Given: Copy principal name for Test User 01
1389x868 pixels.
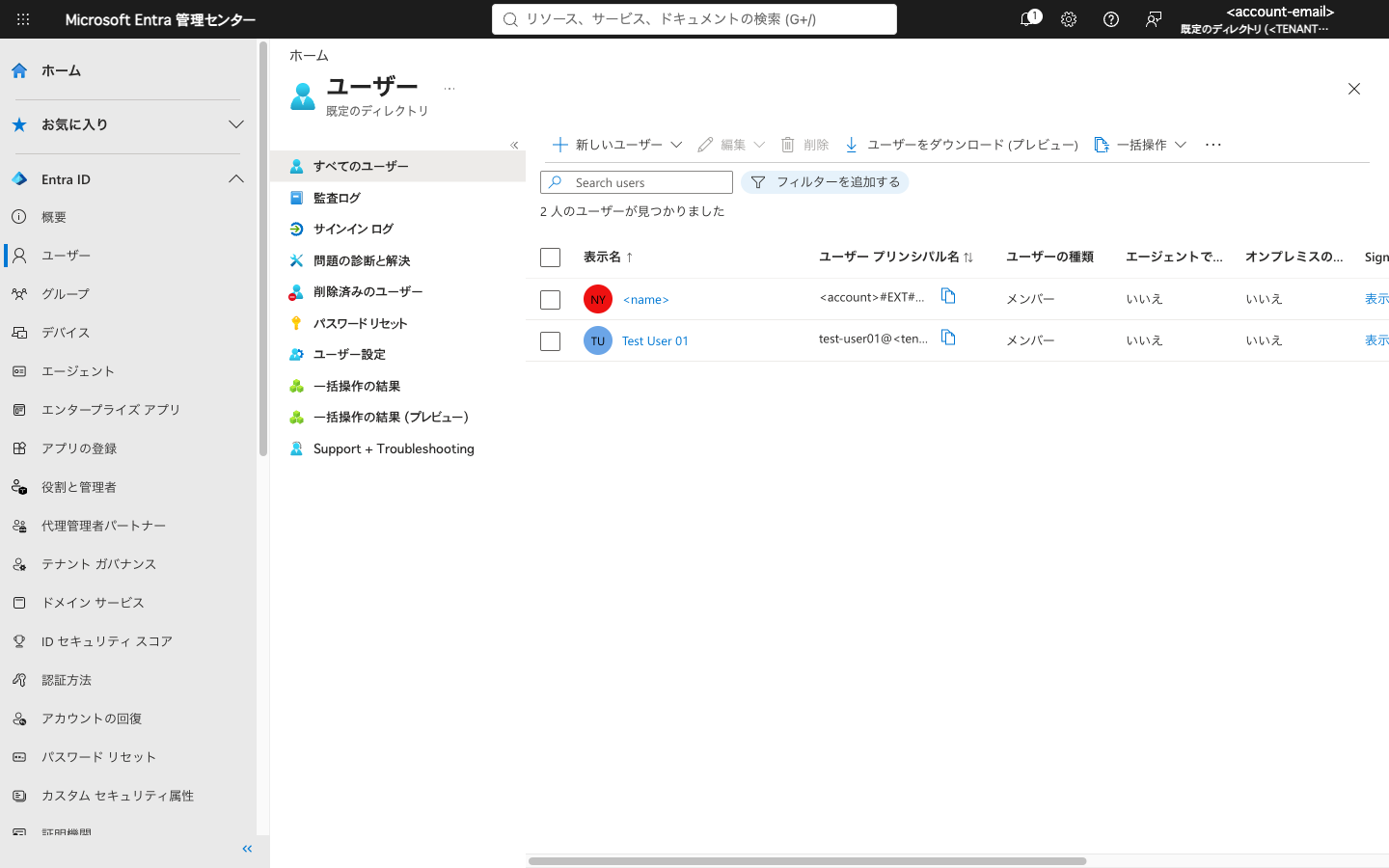Looking at the screenshot, I should point(948,338).
